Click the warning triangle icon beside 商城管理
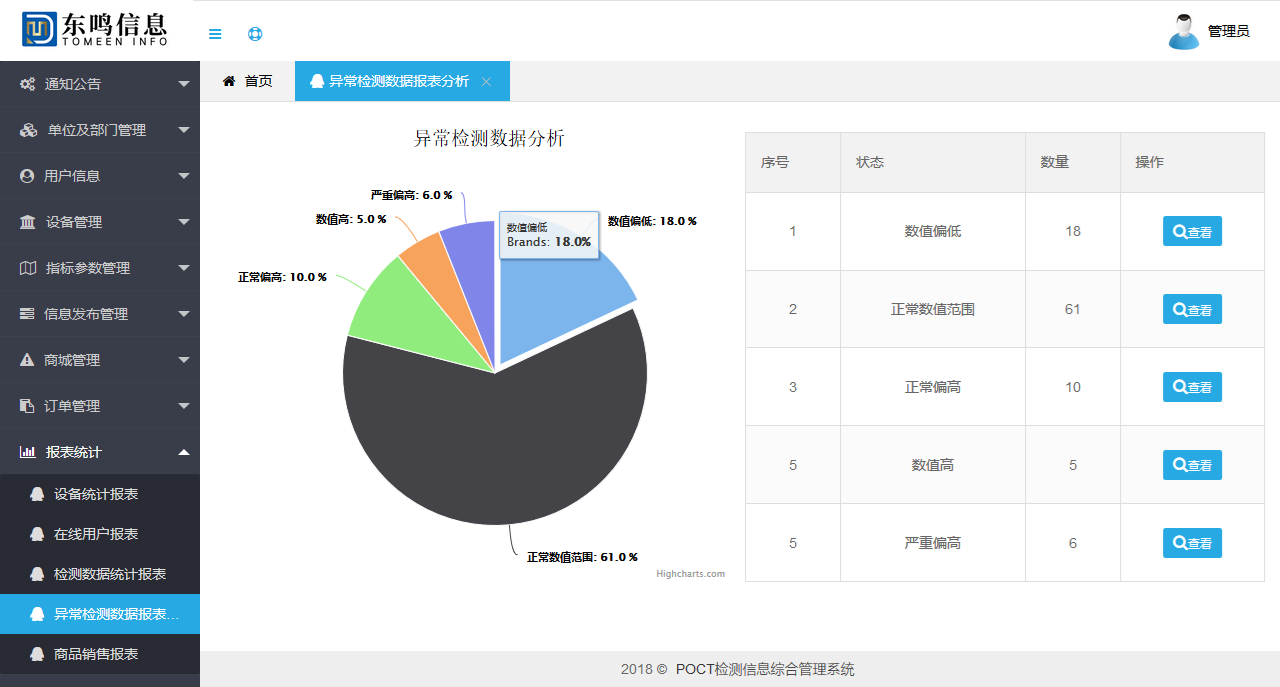Viewport: 1280px width, 687px height. [x=28, y=360]
